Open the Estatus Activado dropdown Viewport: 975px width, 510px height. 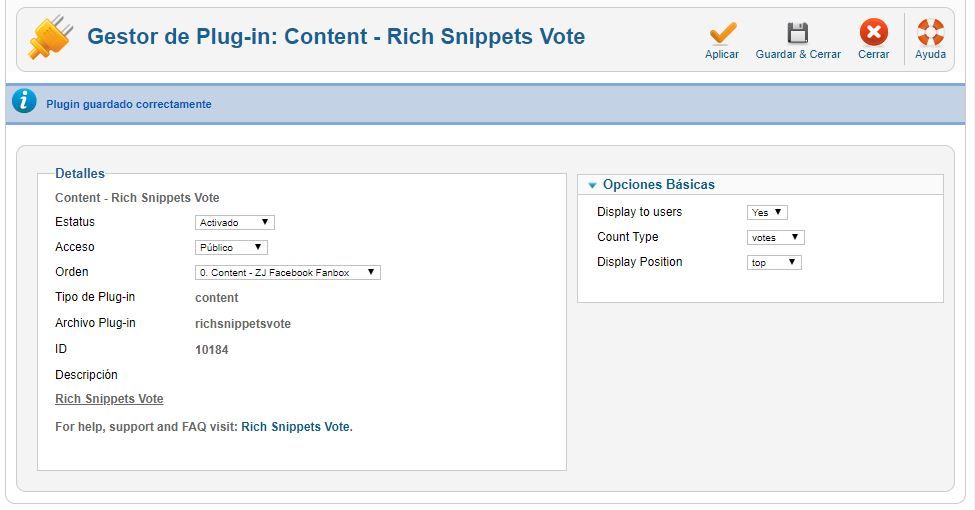point(234,223)
